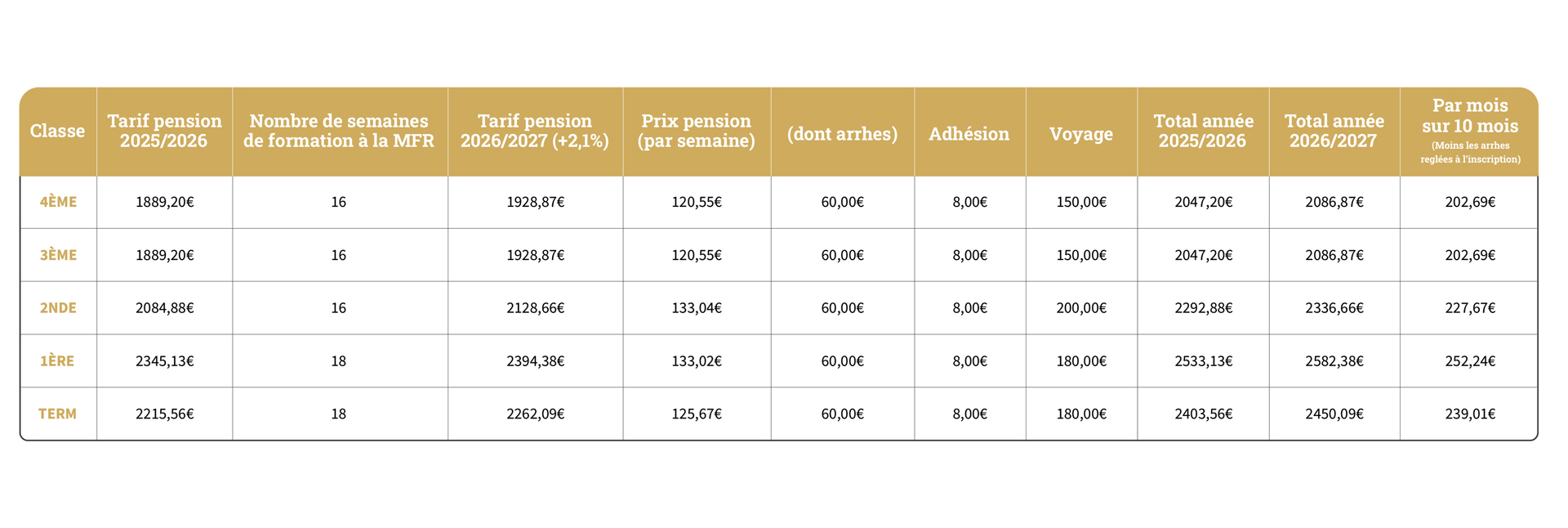Click the 2084,88€ cell in the 2NDE row
The height and width of the screenshot is (528, 1568).
[x=164, y=308]
